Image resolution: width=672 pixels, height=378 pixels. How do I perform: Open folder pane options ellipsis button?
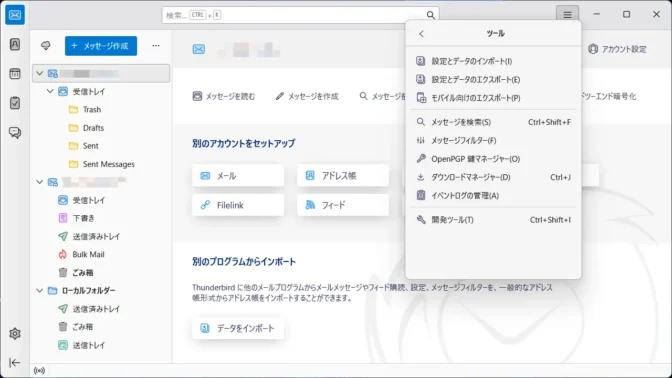[x=156, y=46]
